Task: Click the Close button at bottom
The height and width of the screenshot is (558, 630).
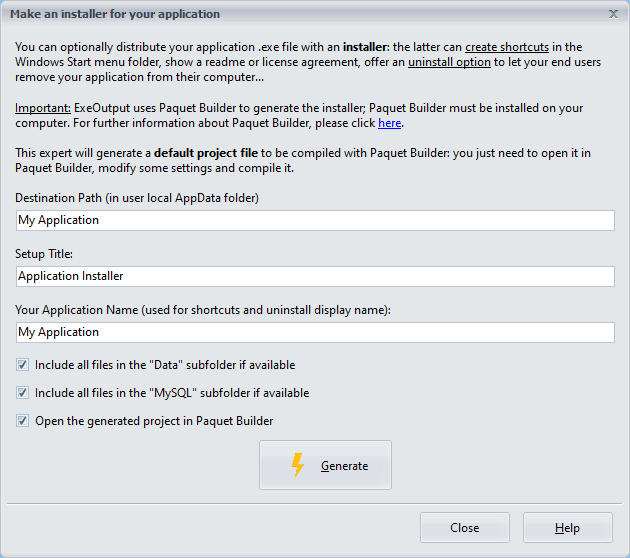Action: (464, 528)
